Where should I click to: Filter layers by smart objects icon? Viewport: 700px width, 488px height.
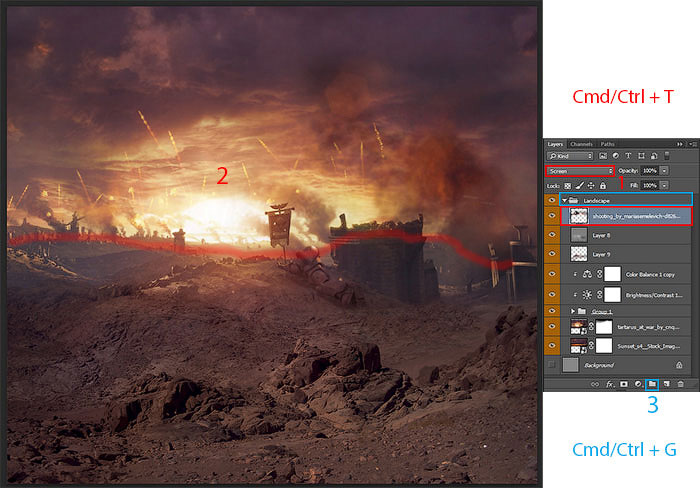pyautogui.click(x=654, y=156)
